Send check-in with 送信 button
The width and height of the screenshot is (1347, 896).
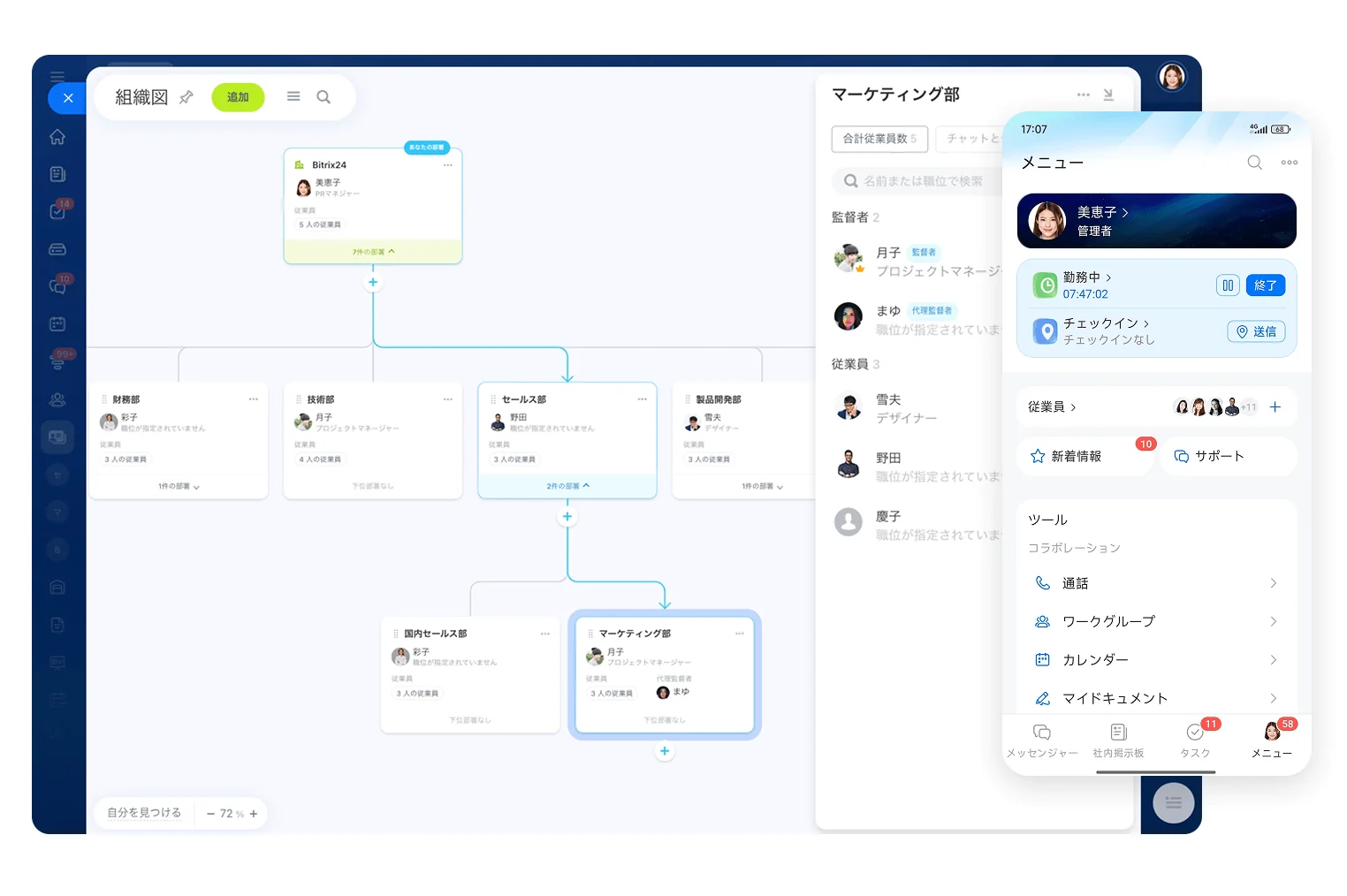click(1256, 331)
